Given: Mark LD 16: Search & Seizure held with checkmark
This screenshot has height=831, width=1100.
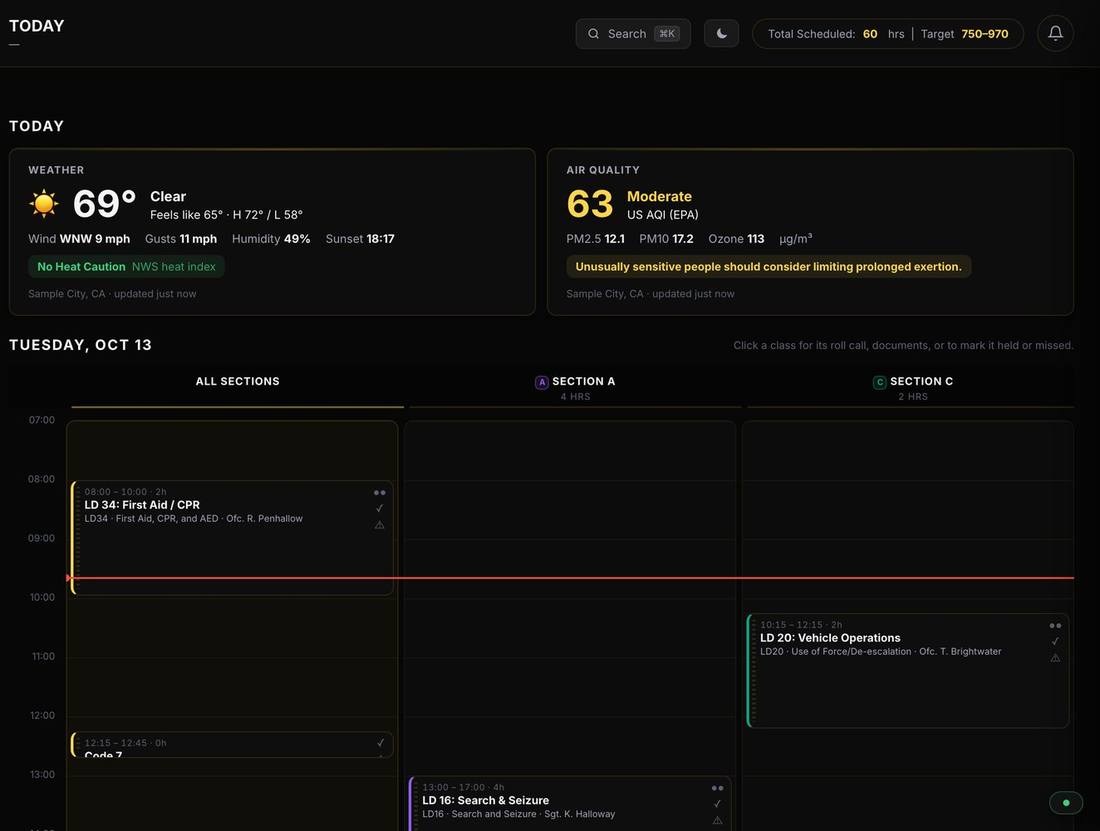Looking at the screenshot, I should click(x=717, y=804).
